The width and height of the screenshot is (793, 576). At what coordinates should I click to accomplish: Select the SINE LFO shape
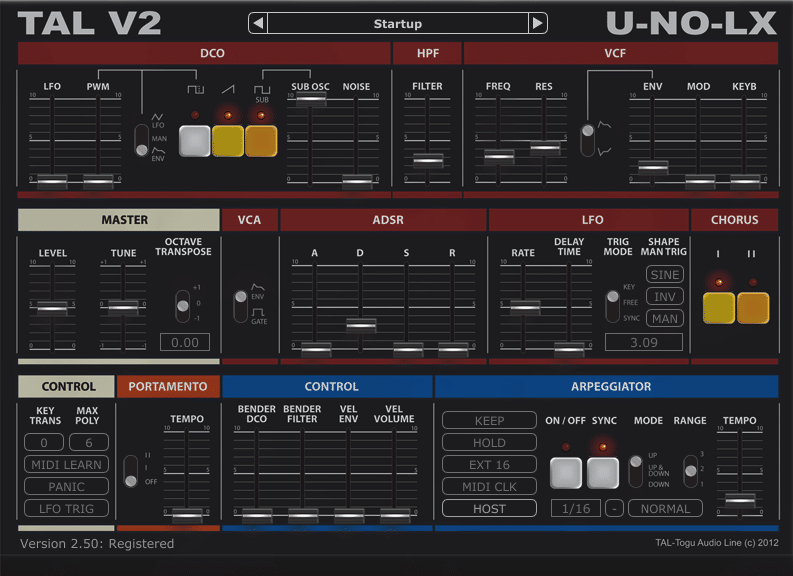point(665,275)
